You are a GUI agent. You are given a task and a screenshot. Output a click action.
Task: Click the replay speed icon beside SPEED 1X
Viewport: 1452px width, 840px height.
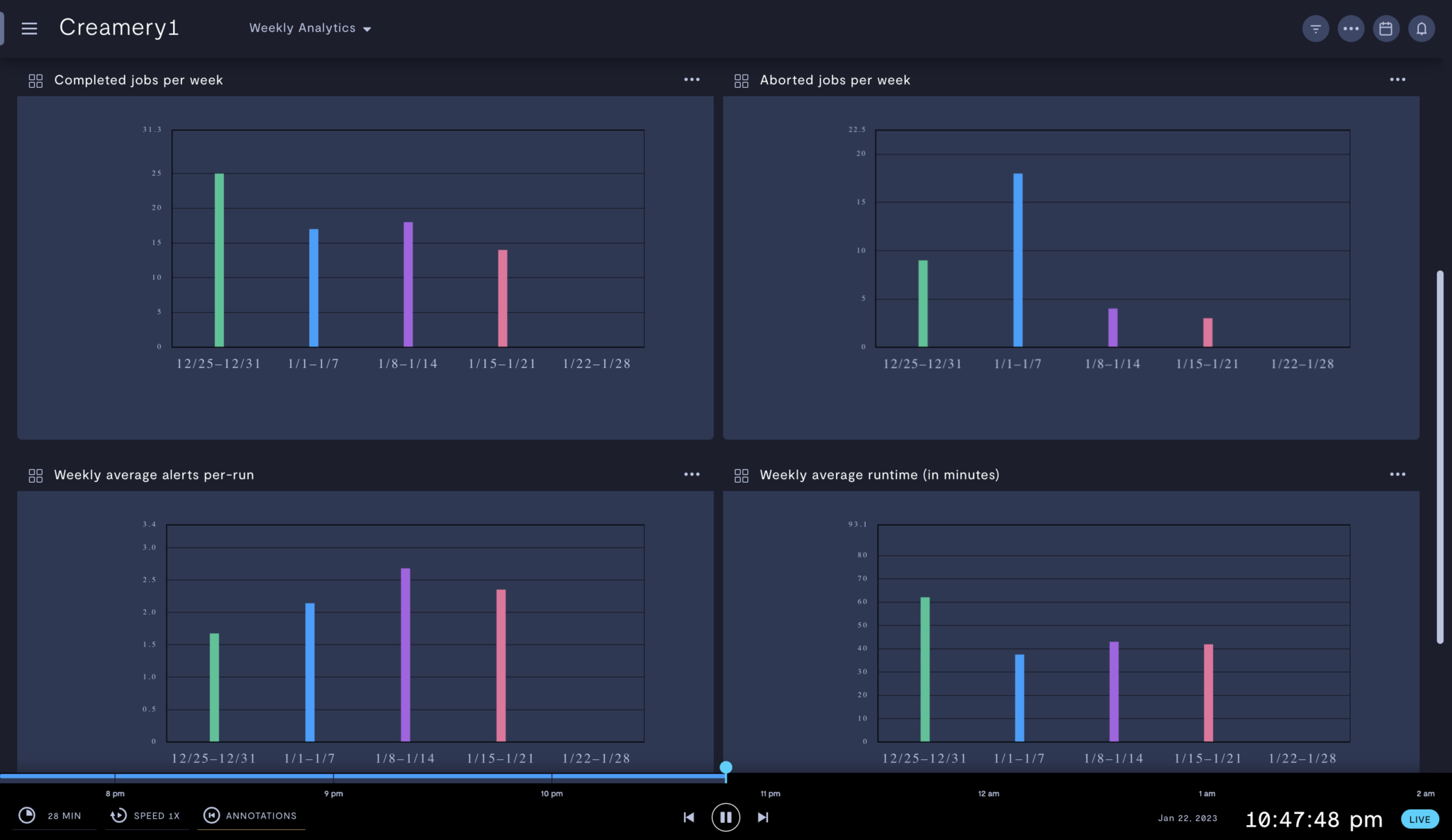(x=118, y=816)
